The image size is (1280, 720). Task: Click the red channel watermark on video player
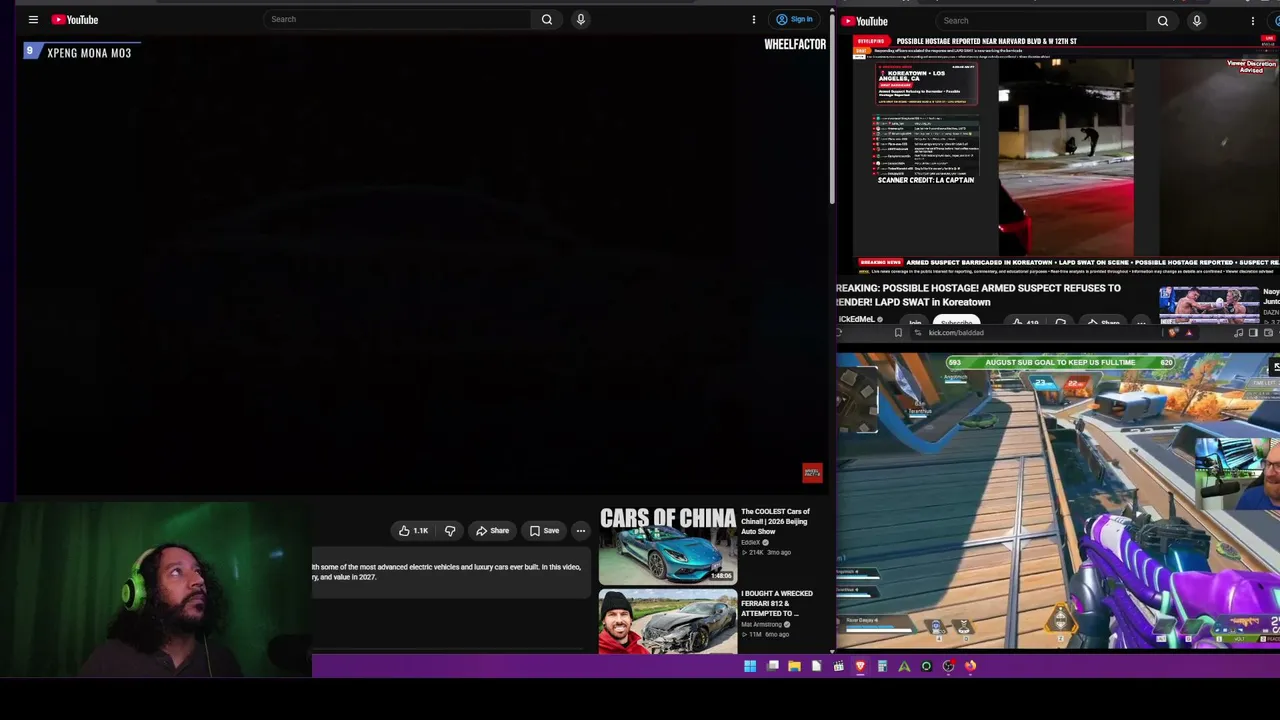pos(812,472)
